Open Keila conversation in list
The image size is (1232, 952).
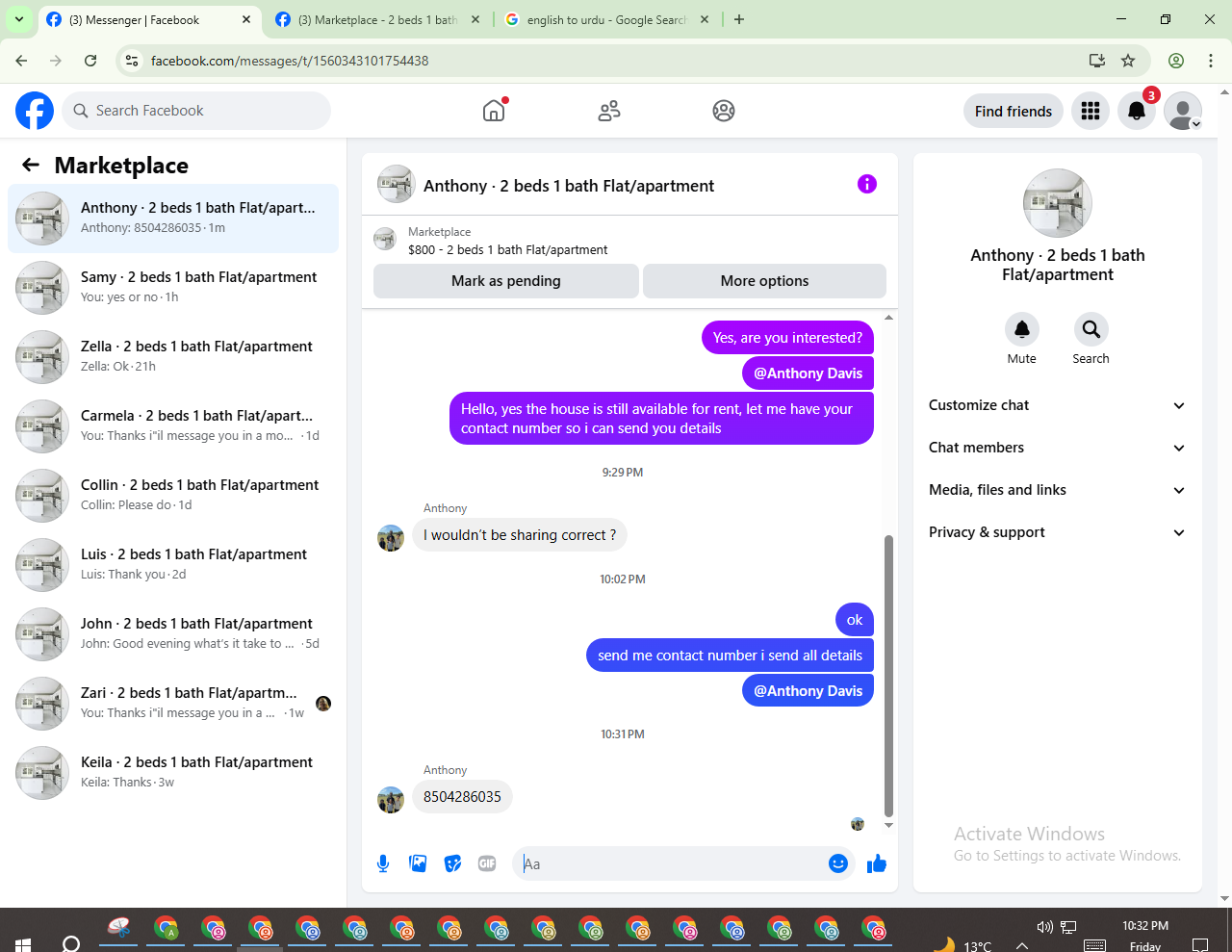coord(173,772)
